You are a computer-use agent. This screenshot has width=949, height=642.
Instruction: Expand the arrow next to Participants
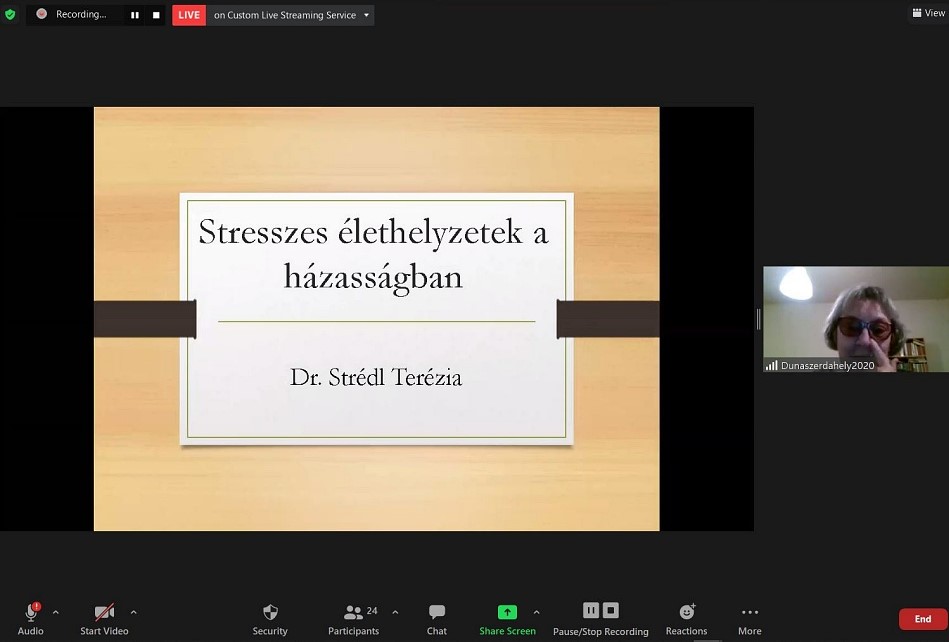point(395,612)
